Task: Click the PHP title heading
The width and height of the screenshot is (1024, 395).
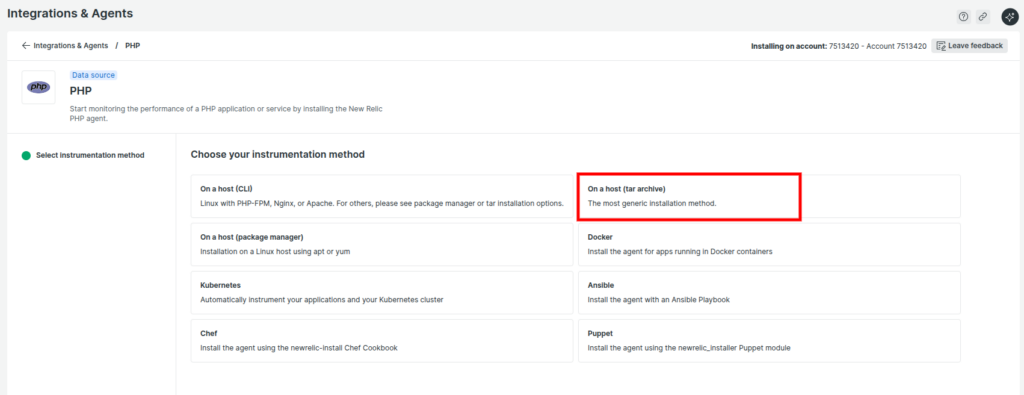Action: click(x=81, y=91)
